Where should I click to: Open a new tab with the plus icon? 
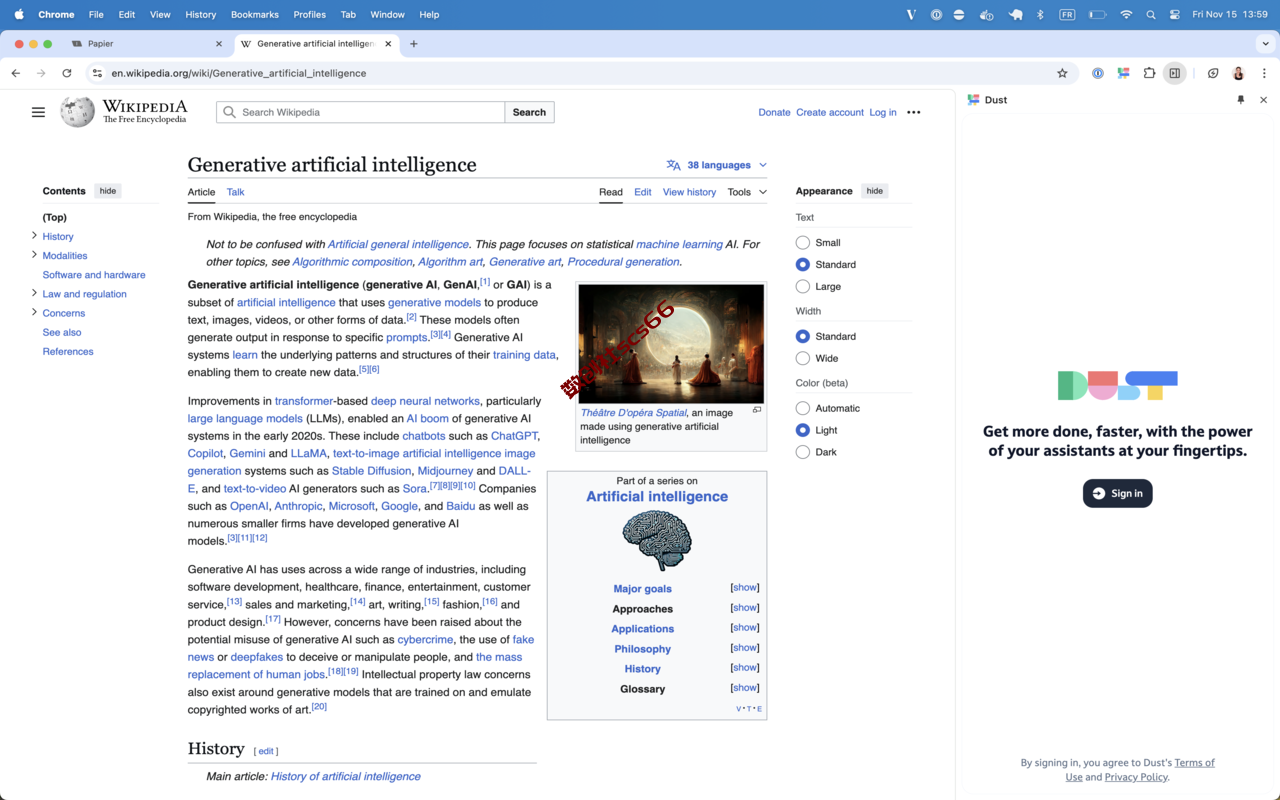click(414, 44)
